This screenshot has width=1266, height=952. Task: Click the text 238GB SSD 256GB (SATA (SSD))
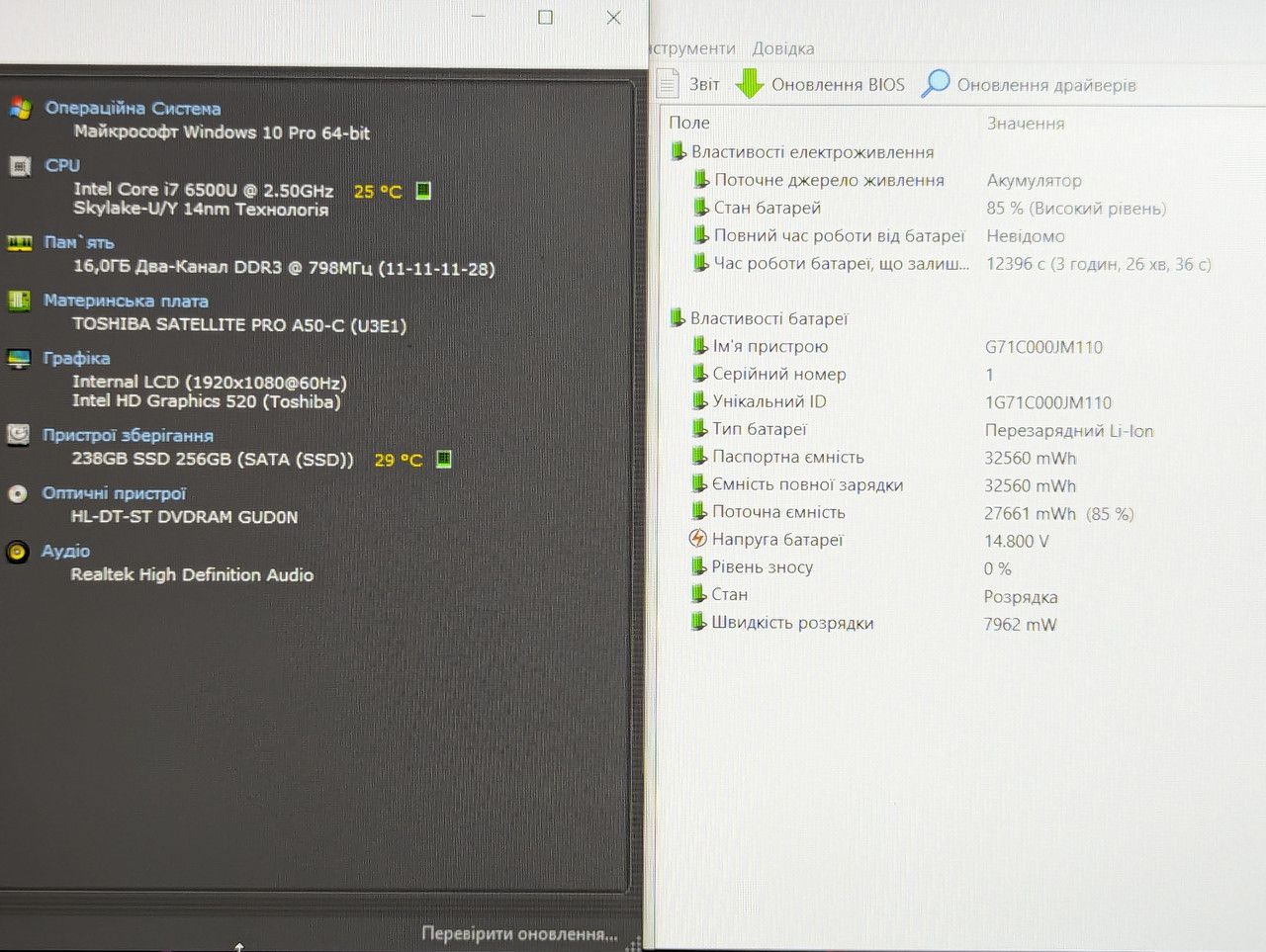[213, 459]
